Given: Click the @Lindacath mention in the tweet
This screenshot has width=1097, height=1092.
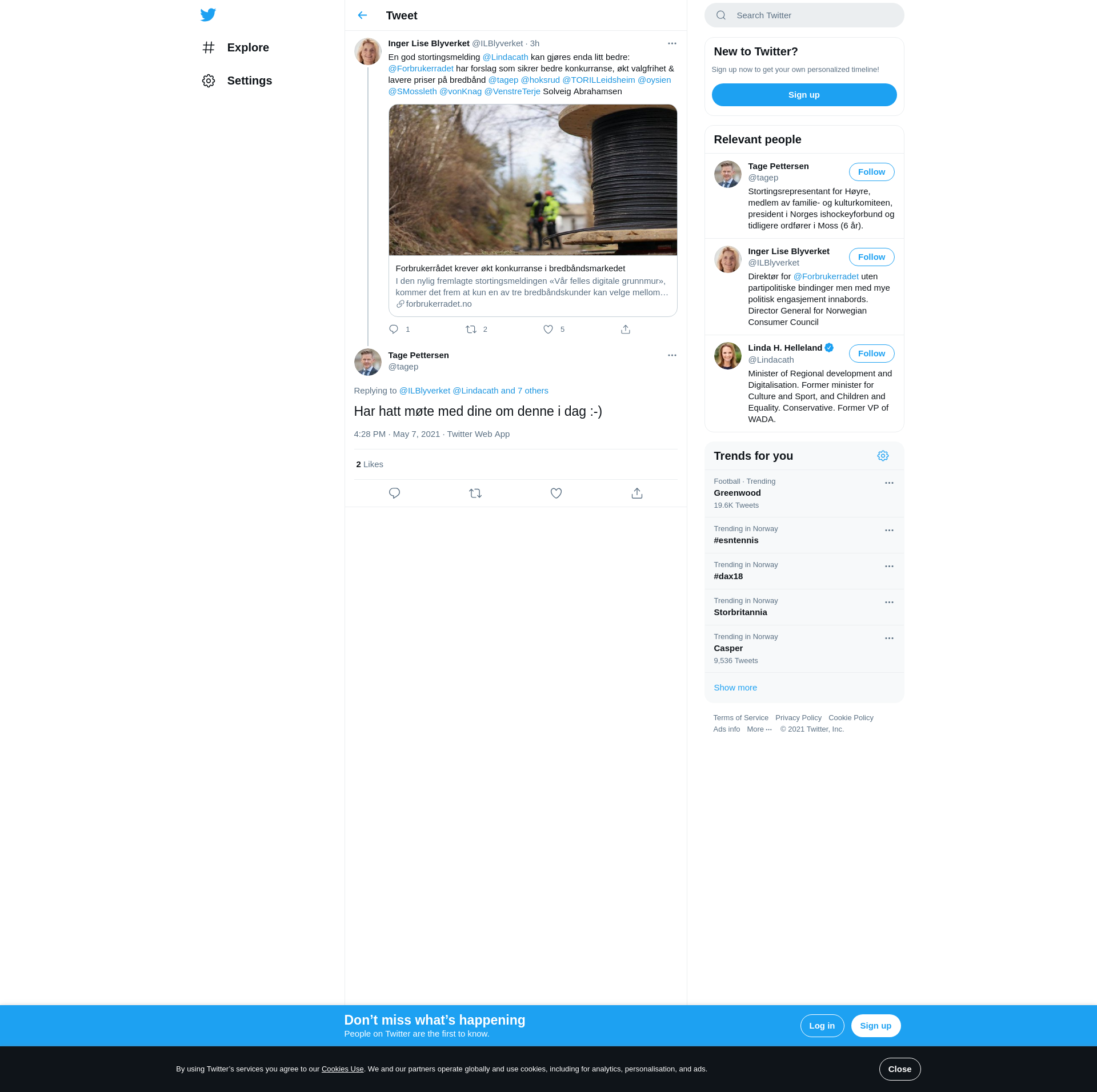Looking at the screenshot, I should [x=505, y=57].
